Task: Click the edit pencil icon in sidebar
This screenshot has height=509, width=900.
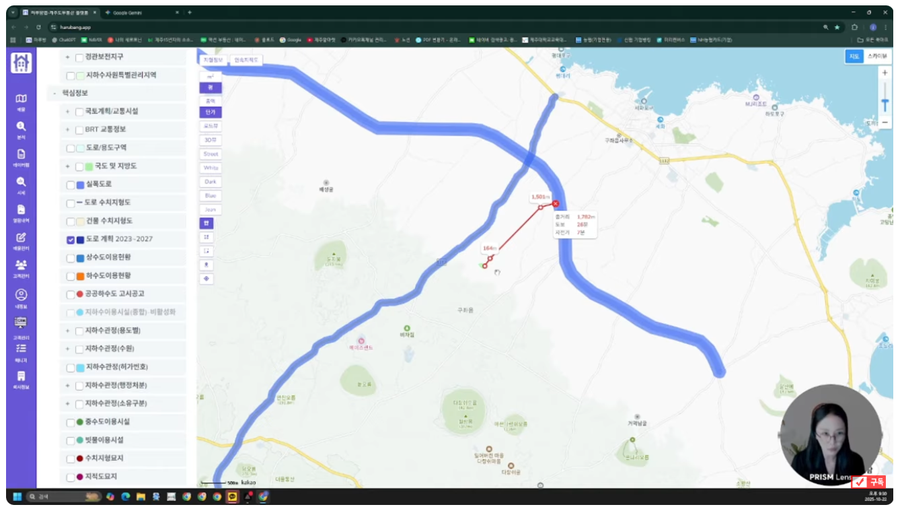Action: coord(21,238)
